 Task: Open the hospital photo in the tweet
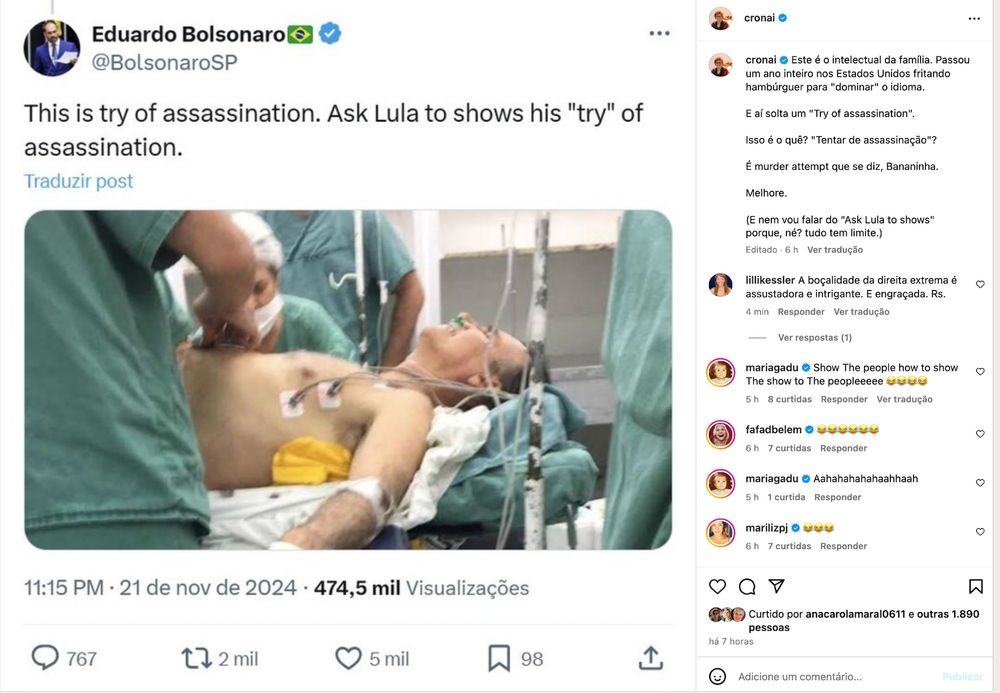point(348,380)
